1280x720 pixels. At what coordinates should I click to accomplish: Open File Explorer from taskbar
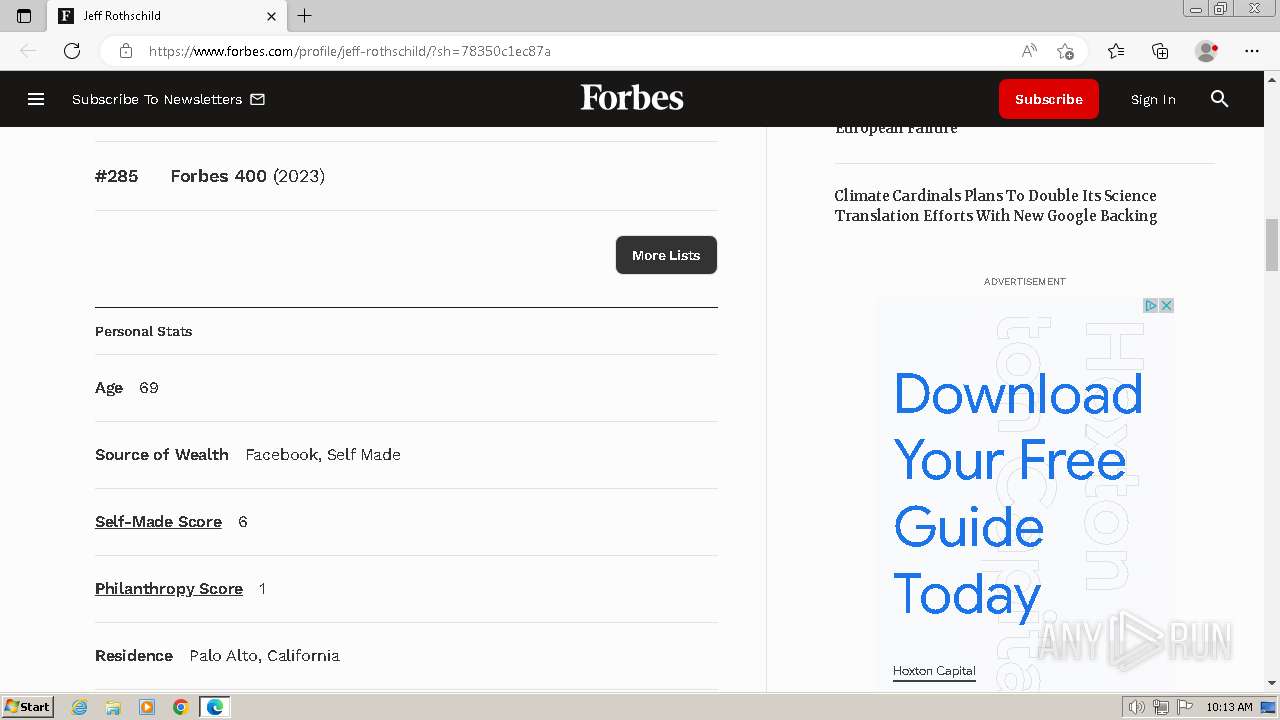coord(113,707)
